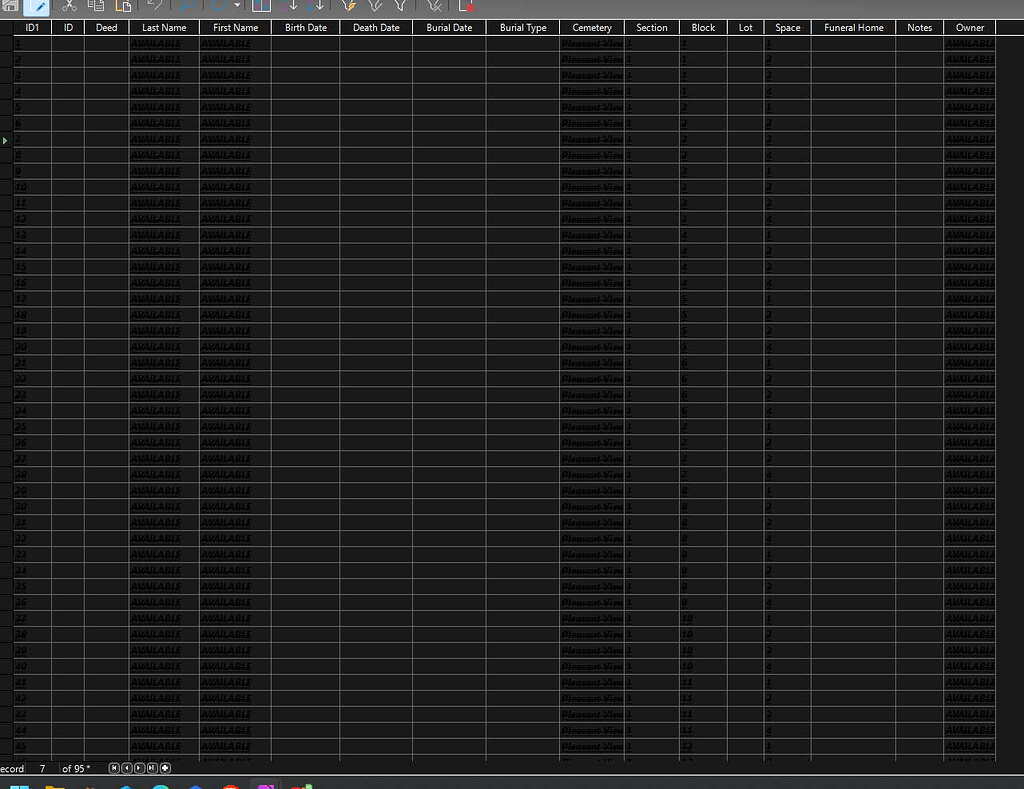Jump to the last record
The height and width of the screenshot is (789, 1024).
point(152,768)
